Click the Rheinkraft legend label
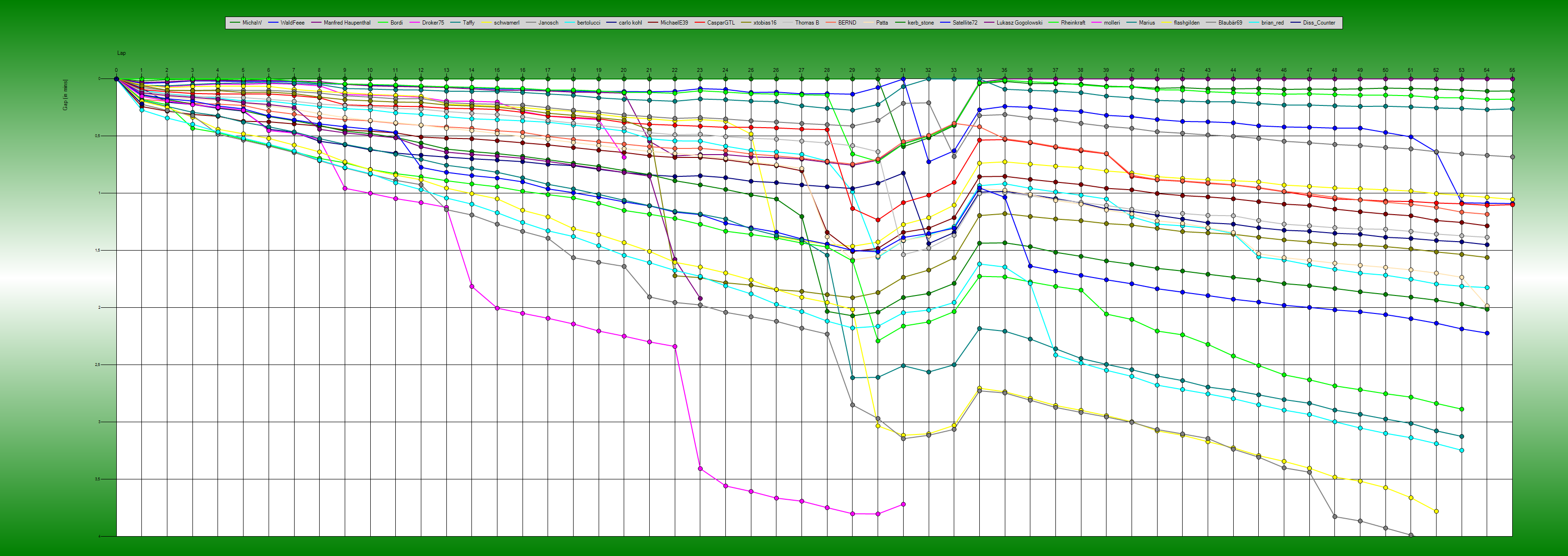Image resolution: width=1568 pixels, height=556 pixels. point(1073,23)
